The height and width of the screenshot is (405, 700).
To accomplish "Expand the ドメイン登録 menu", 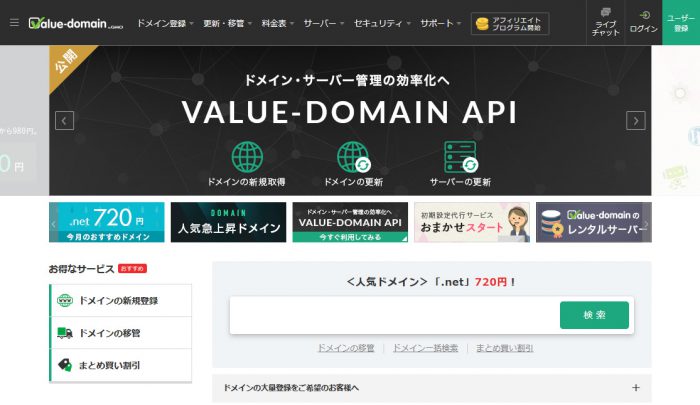I will pos(165,23).
